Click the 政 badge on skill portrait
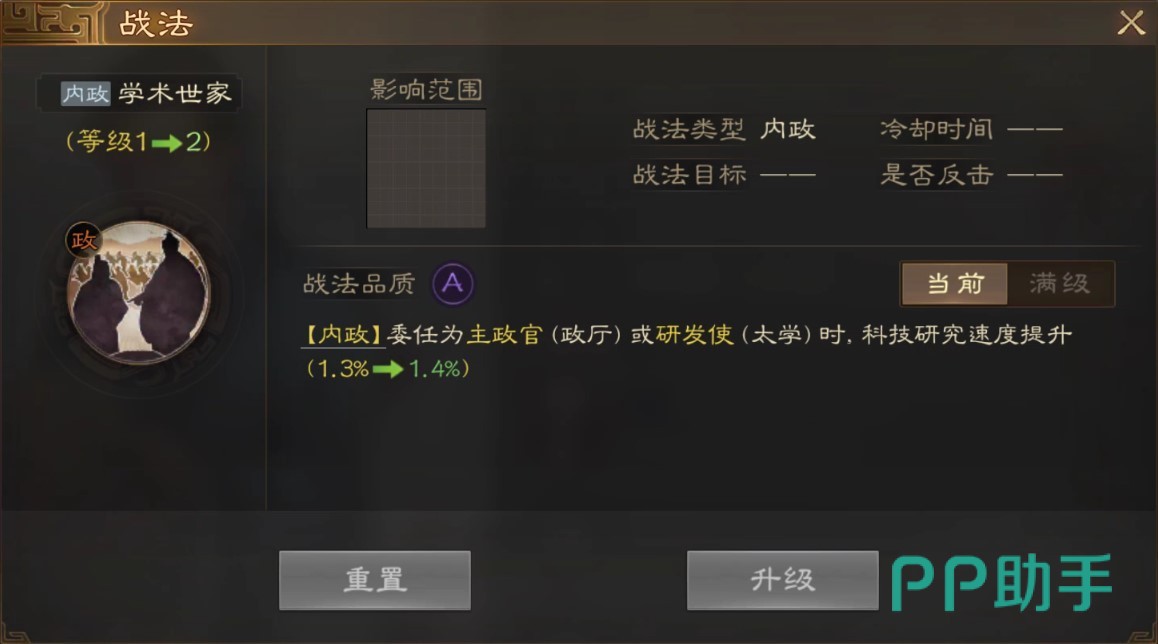This screenshot has width=1158, height=644. point(83,239)
